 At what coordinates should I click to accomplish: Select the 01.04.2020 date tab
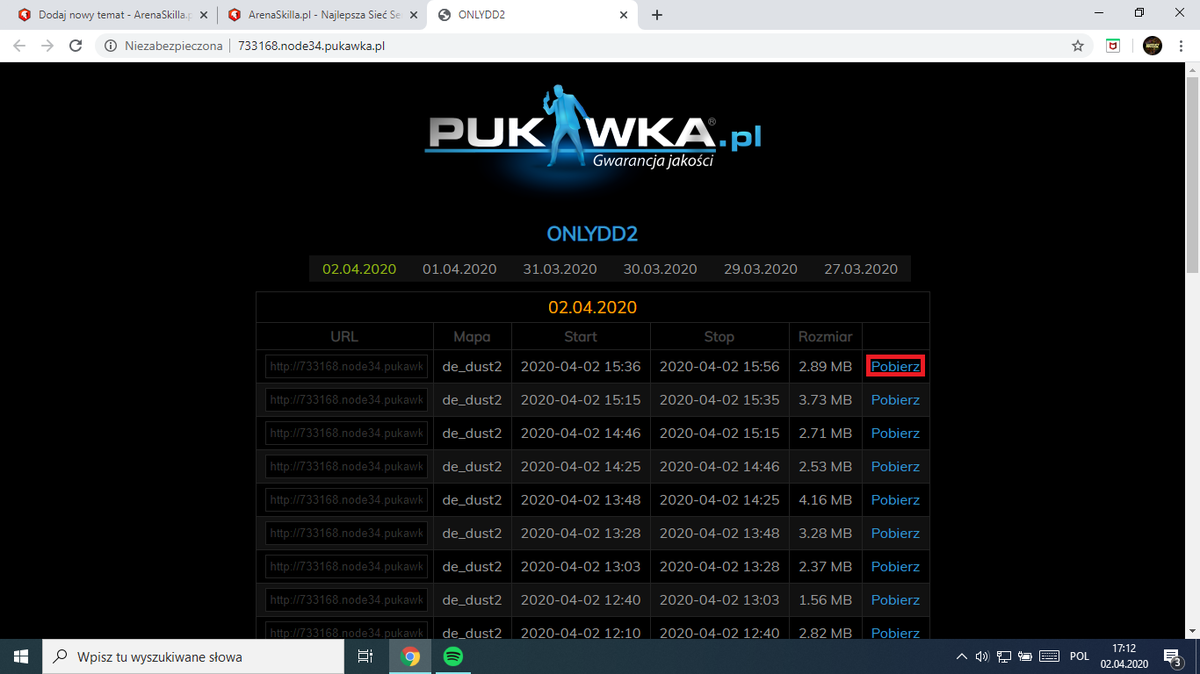click(x=460, y=269)
